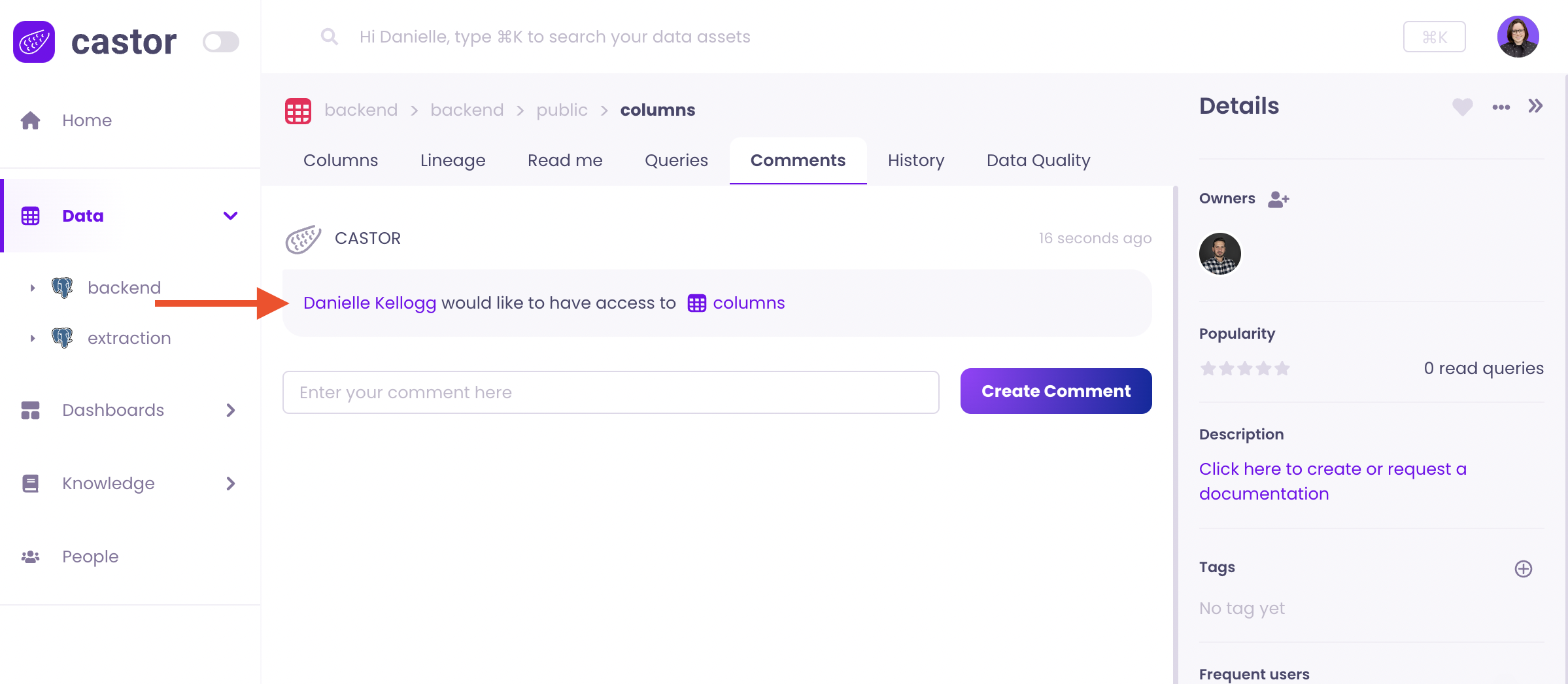Switch to the Lineage tab
This screenshot has height=684, width=1568.
click(452, 161)
